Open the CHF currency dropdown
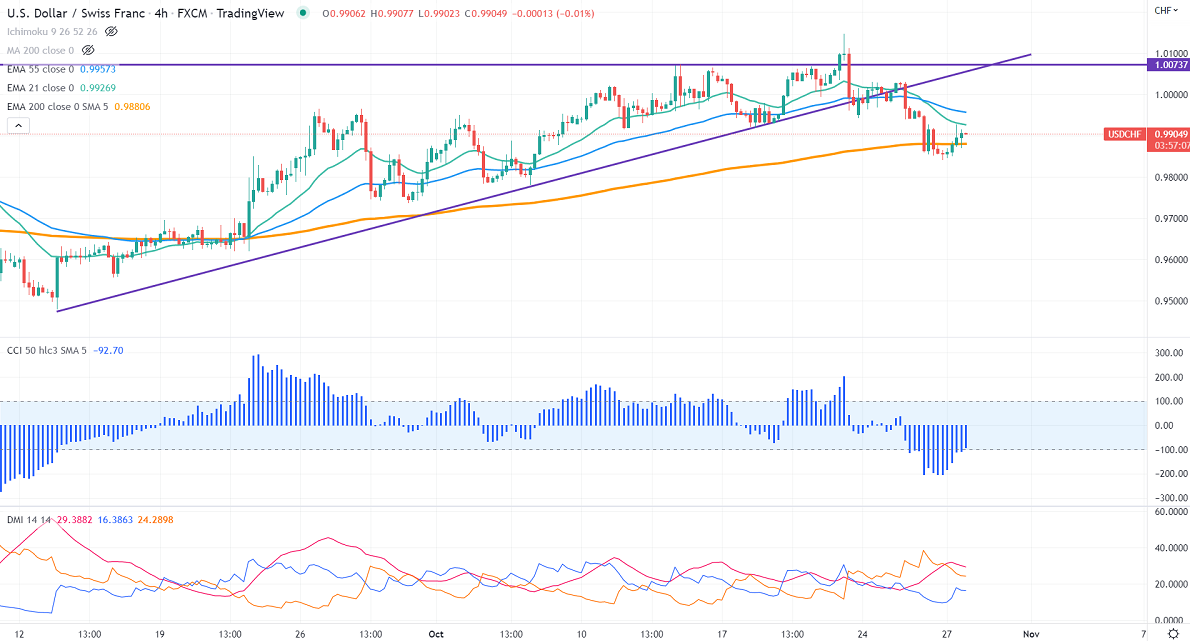Screen dimensions: 1190x641 click(x=1166, y=11)
